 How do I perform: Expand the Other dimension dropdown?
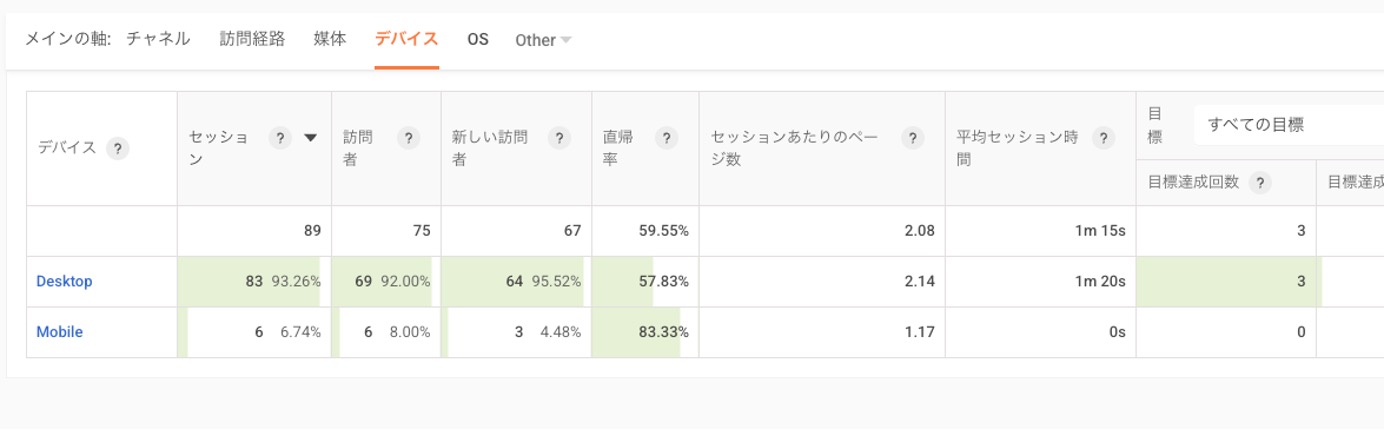(543, 40)
